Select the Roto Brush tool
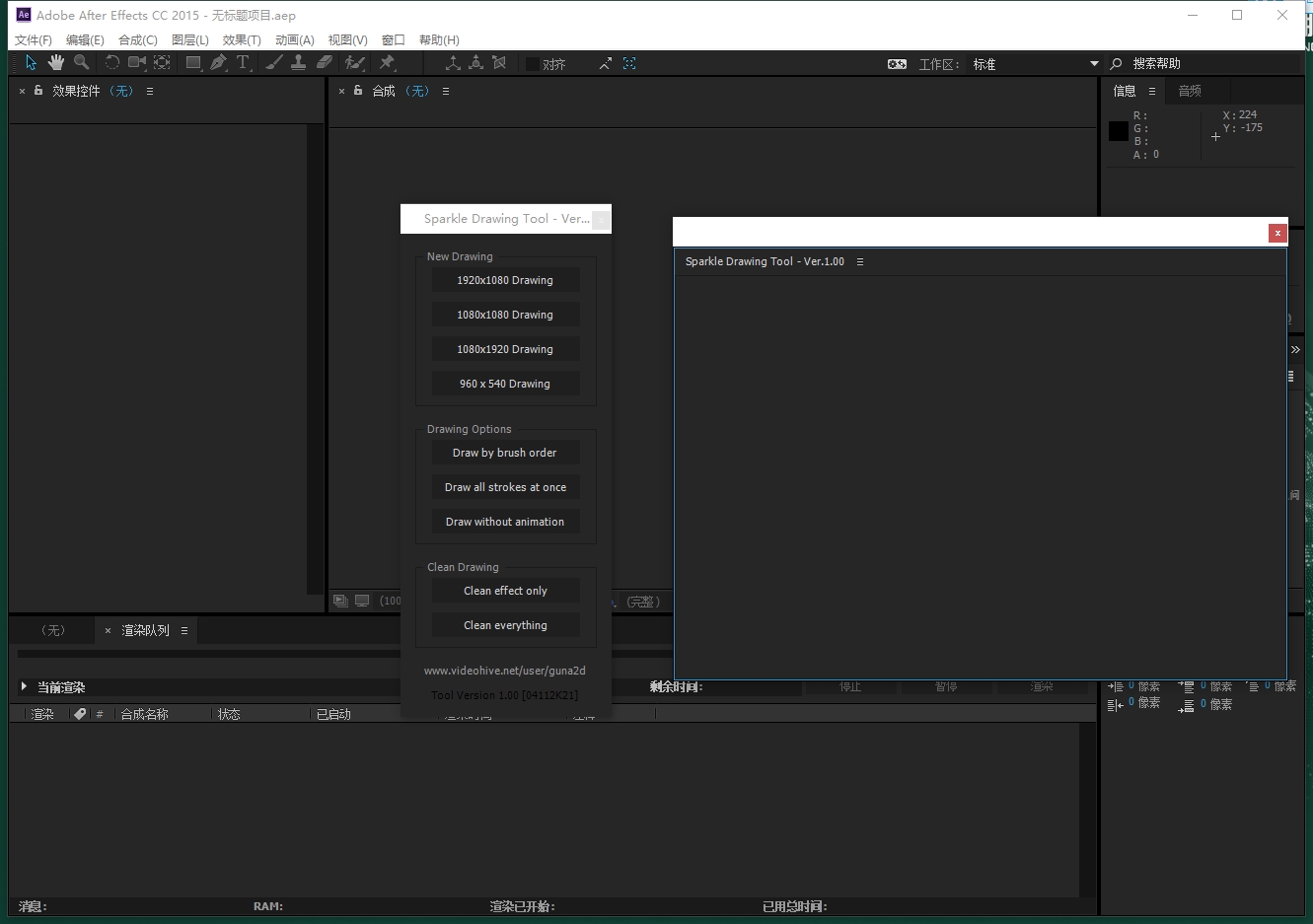The image size is (1313, 924). (x=354, y=63)
